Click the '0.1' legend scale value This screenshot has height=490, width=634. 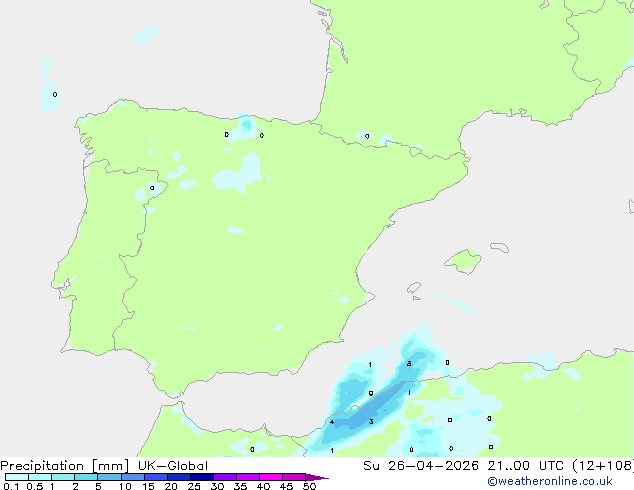[11, 486]
